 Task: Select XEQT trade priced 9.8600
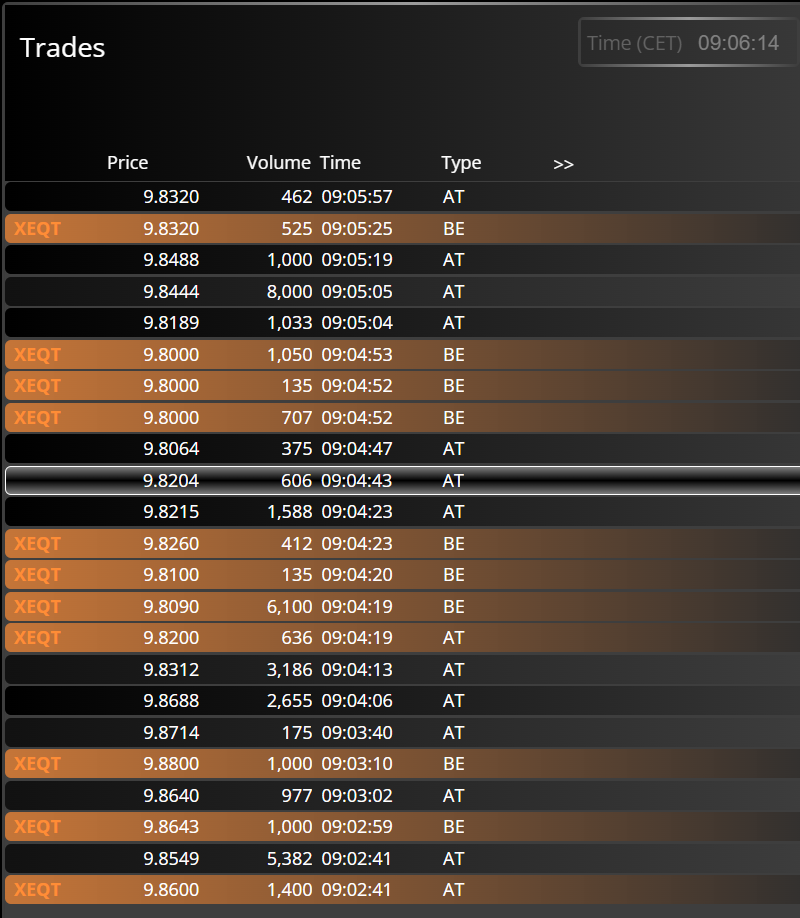pyautogui.click(x=402, y=890)
